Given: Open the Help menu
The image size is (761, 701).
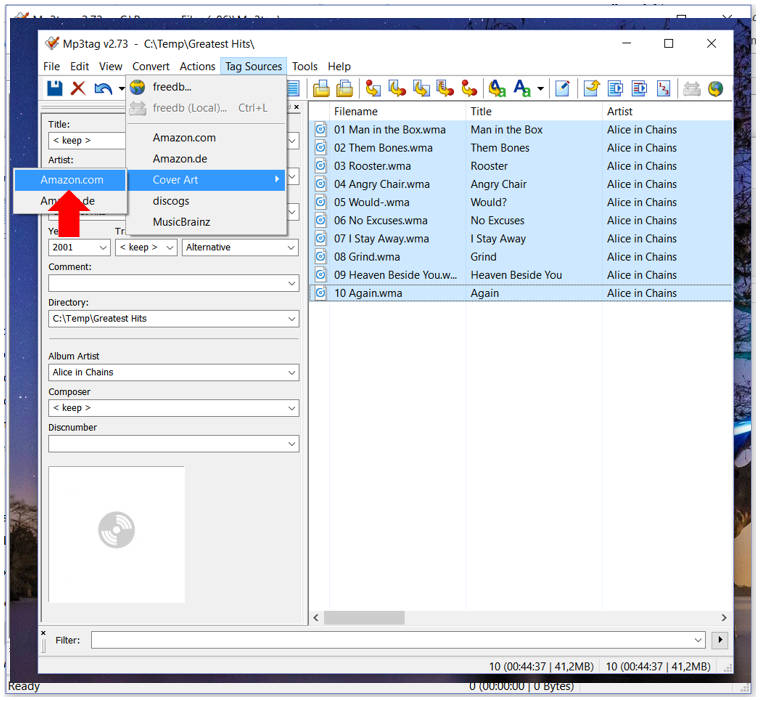Looking at the screenshot, I should (339, 66).
